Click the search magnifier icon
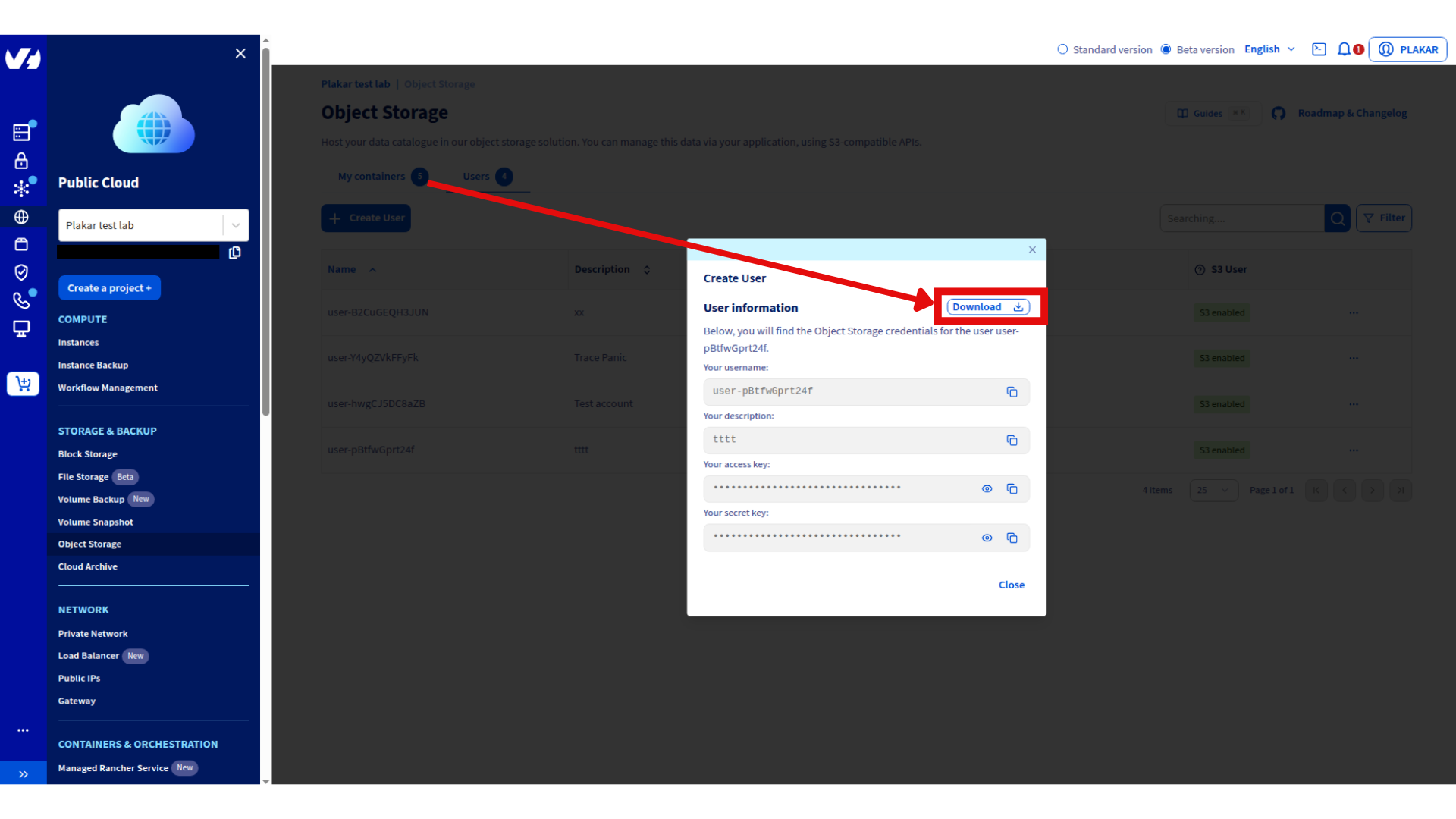 1337,218
